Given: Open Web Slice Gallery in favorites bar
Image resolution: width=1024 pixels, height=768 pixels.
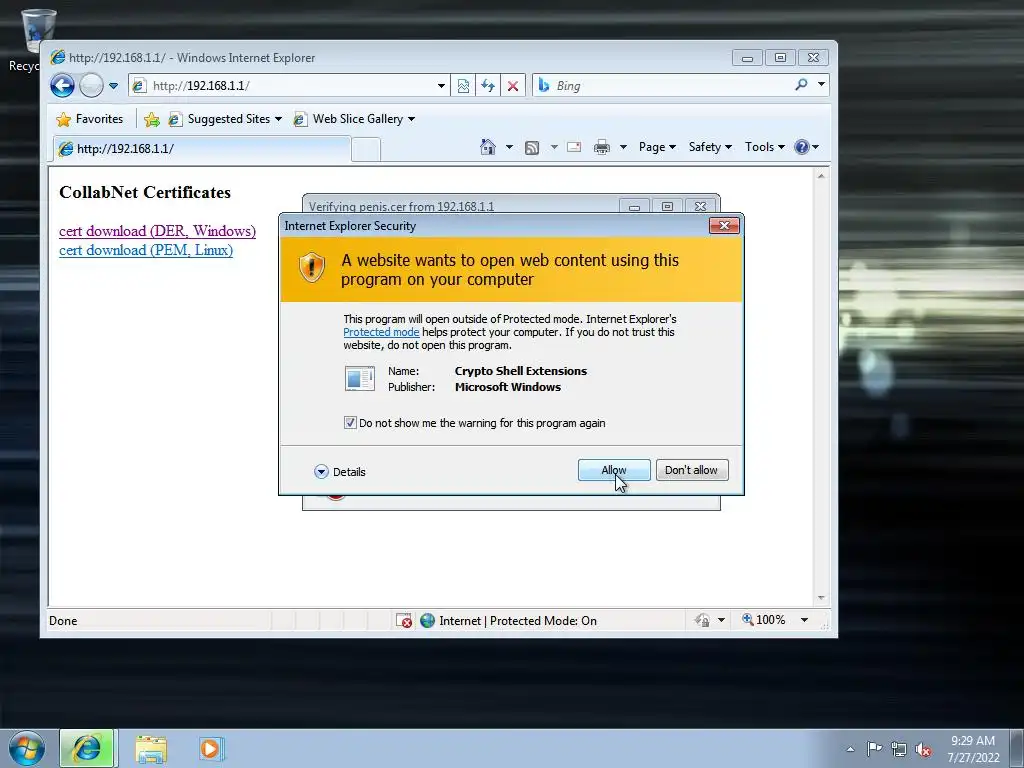Looking at the screenshot, I should click(x=354, y=119).
